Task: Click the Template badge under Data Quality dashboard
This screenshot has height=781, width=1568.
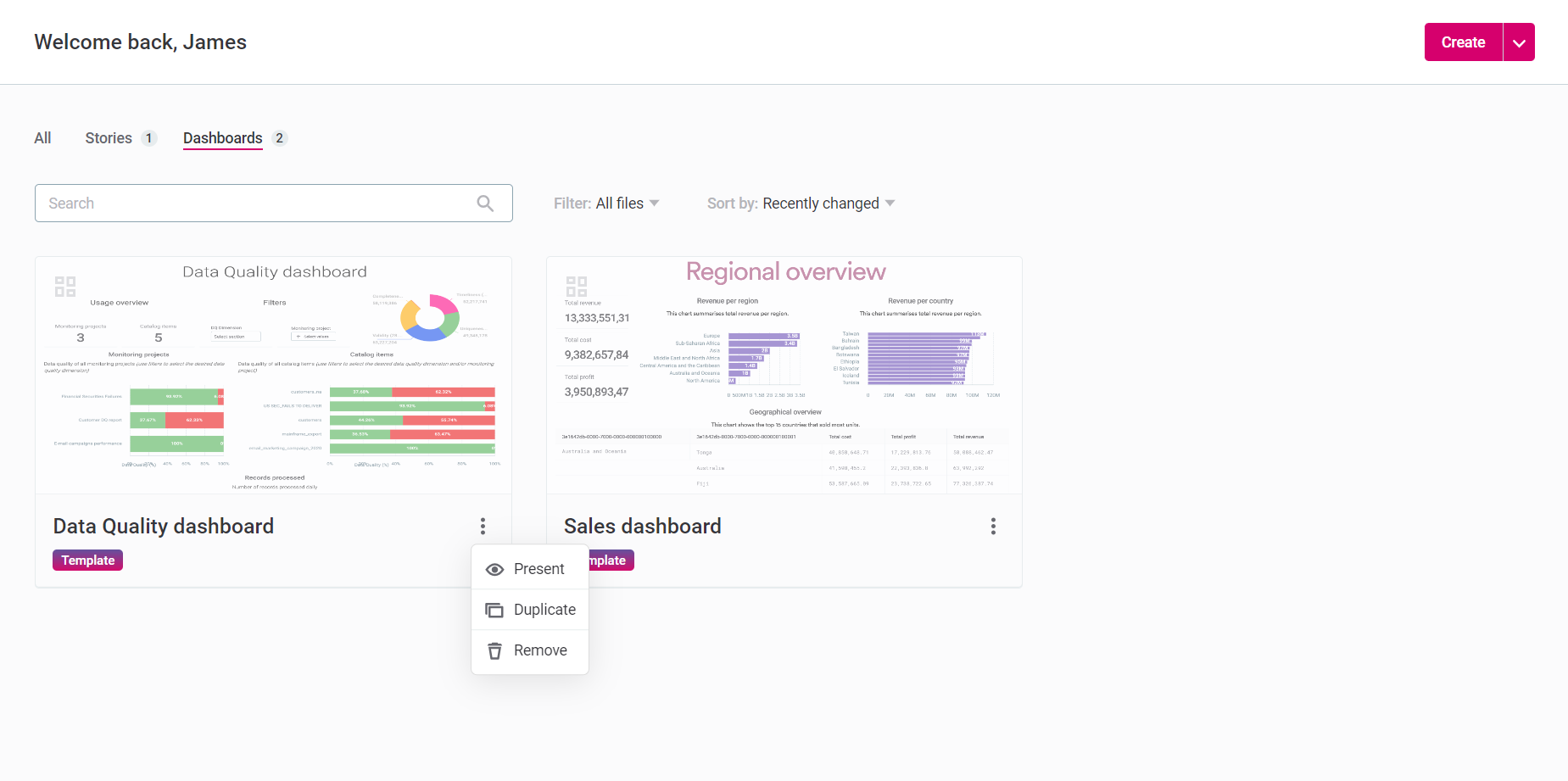Action: coord(86,560)
